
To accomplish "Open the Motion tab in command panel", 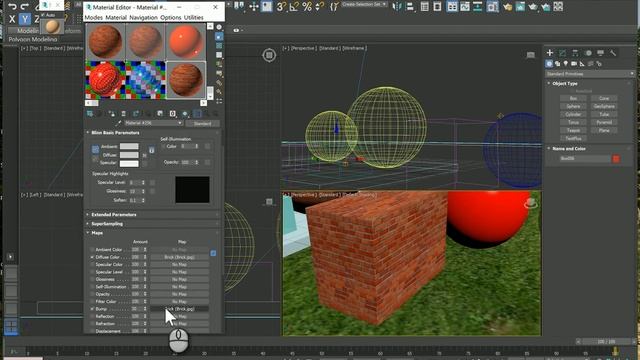I will point(588,53).
